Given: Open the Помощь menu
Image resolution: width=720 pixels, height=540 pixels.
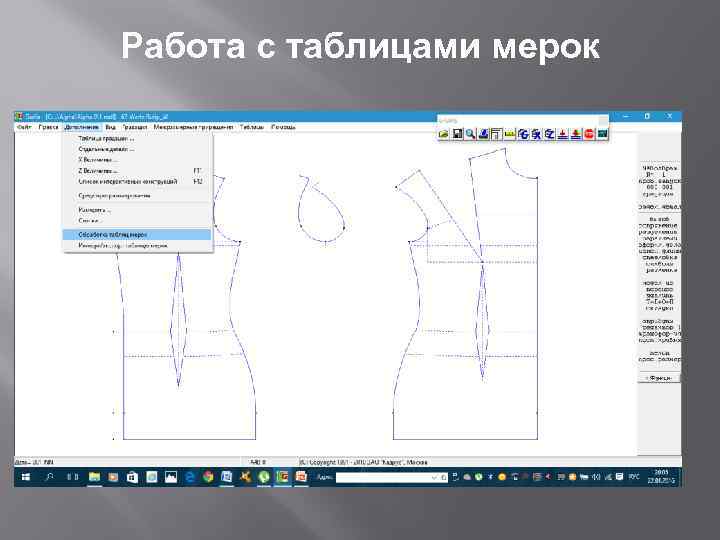Looking at the screenshot, I should tap(283, 127).
